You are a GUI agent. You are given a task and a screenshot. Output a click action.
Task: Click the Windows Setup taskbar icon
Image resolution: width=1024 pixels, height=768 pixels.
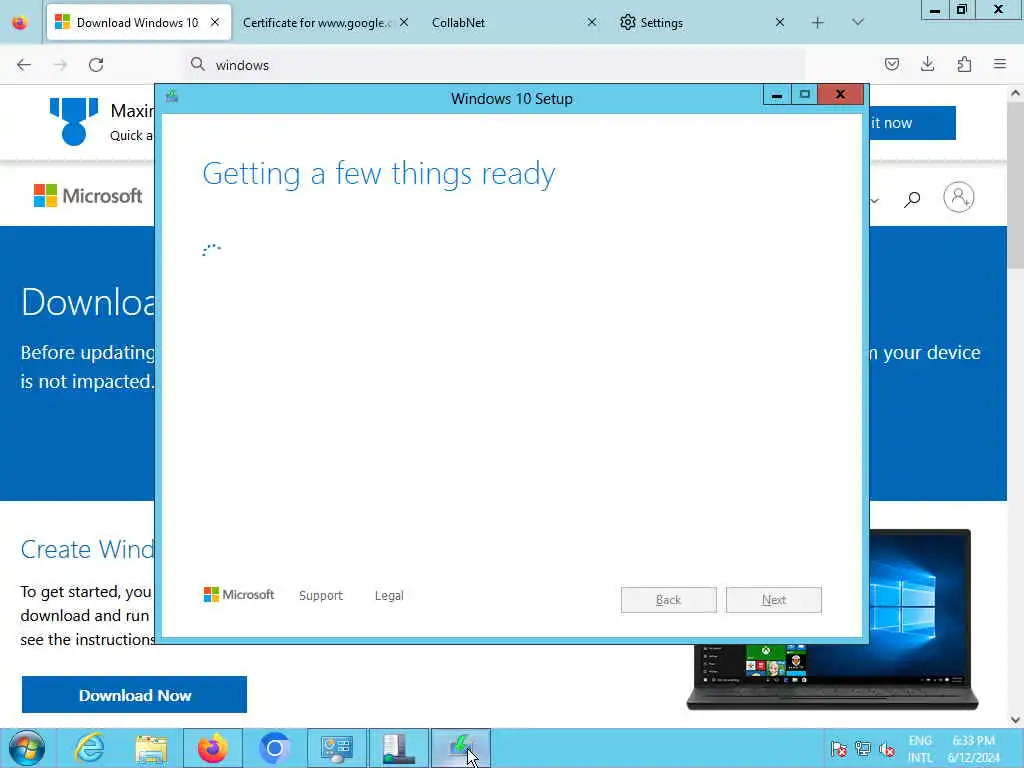pyautogui.click(x=461, y=748)
